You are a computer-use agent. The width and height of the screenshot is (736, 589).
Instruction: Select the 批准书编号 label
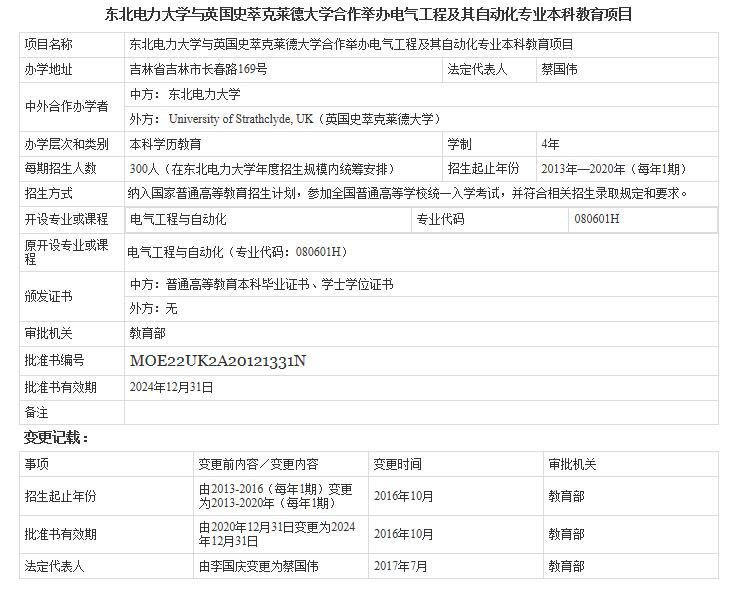54,360
